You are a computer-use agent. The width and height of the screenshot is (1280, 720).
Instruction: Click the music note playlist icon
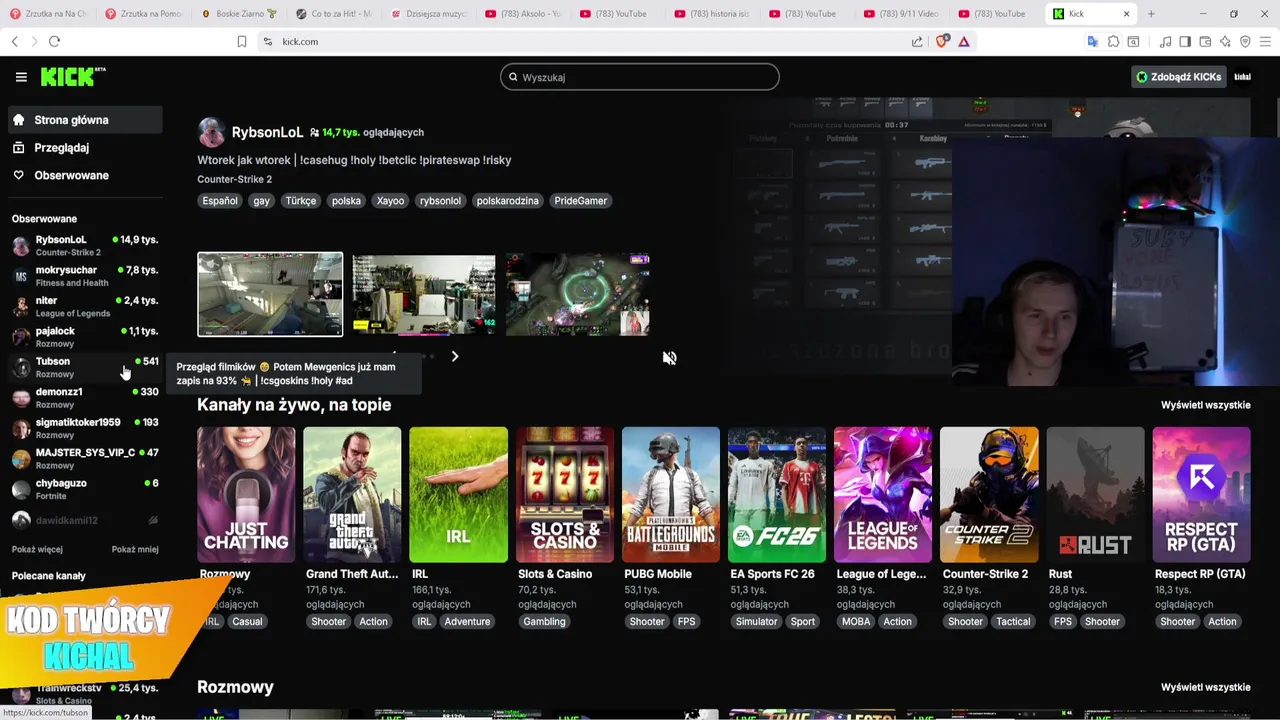[1165, 41]
